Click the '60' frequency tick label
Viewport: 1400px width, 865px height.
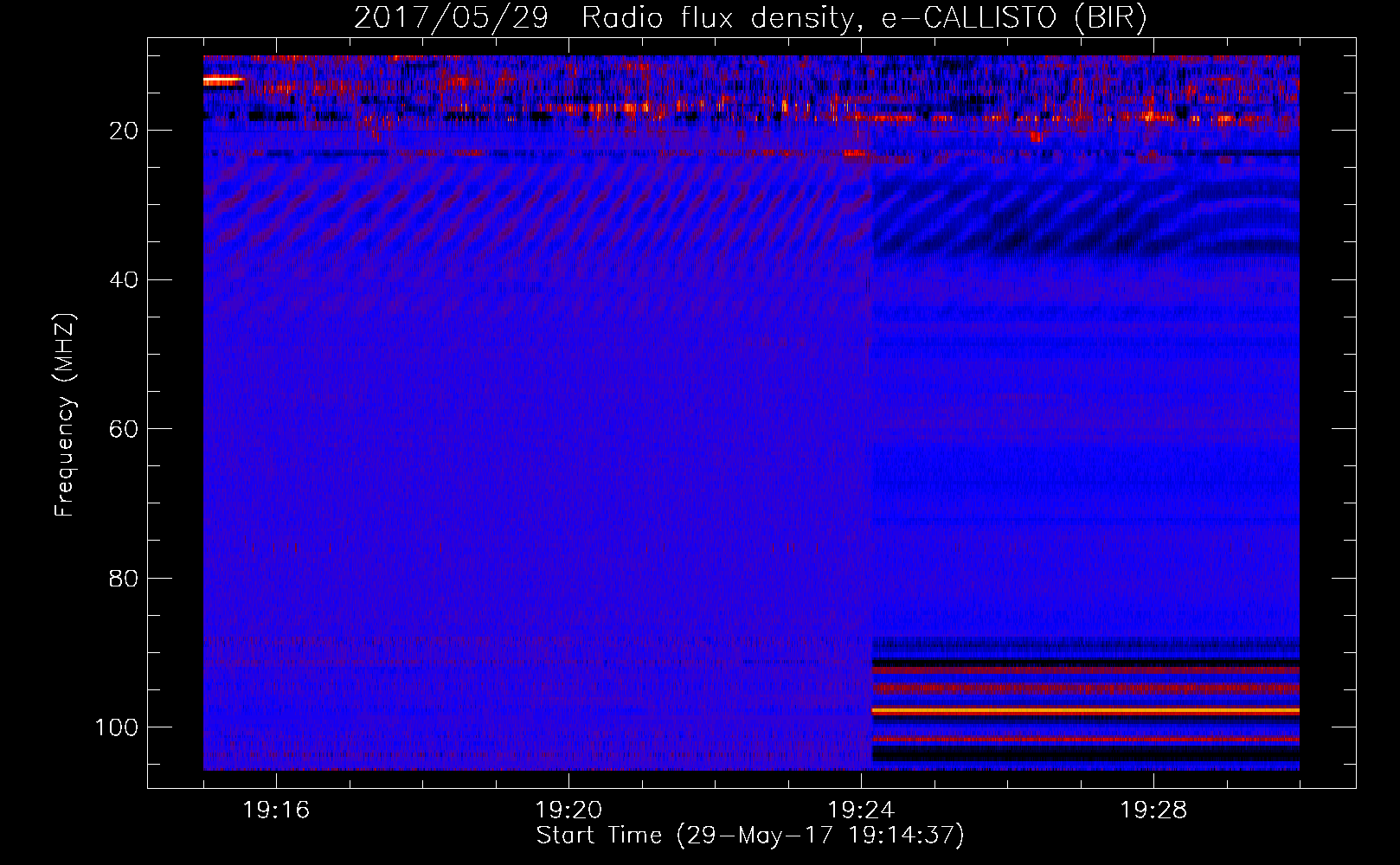point(124,429)
